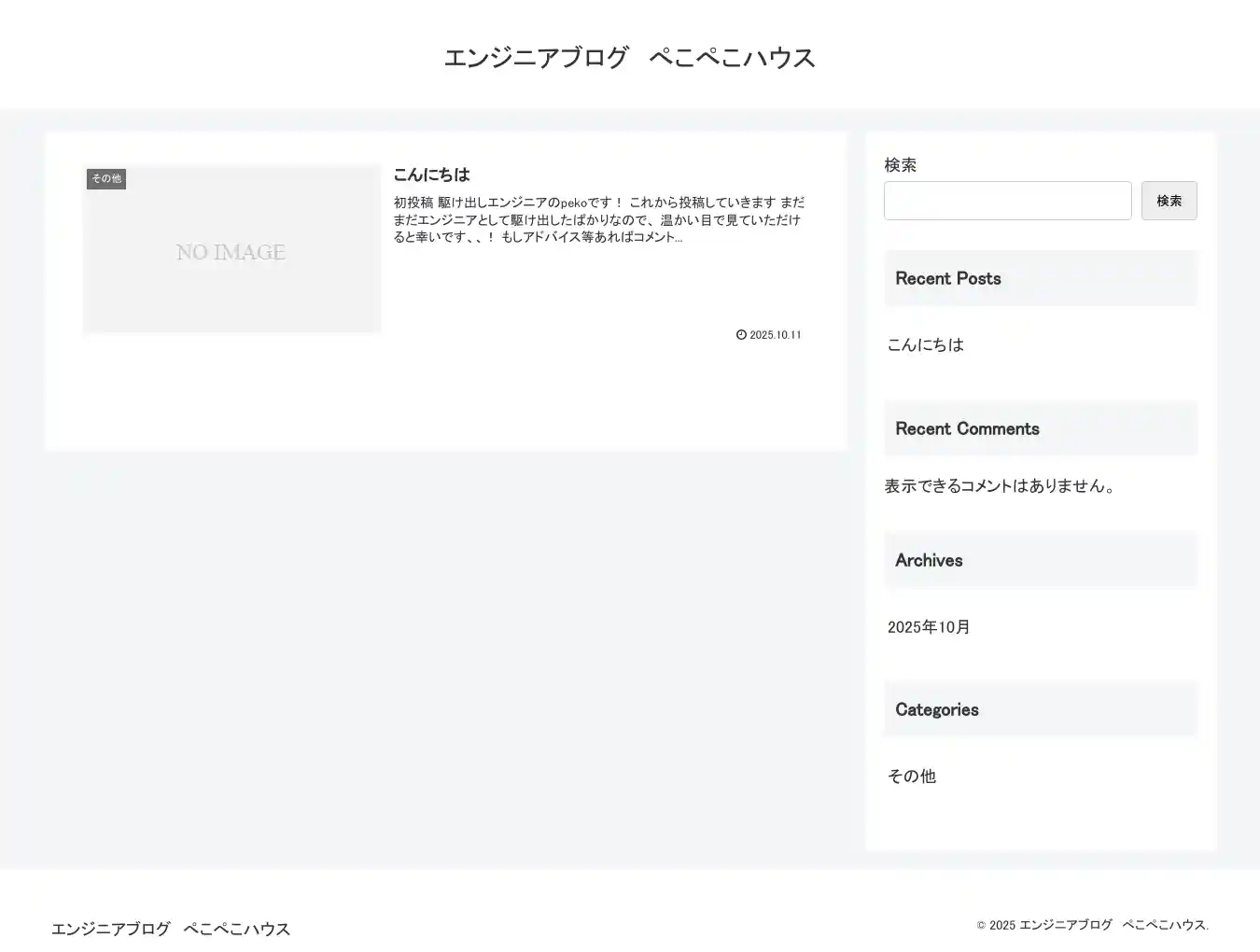This screenshot has width=1260, height=952.
Task: Open the NO IMAGE post thumbnail
Action: 231,250
